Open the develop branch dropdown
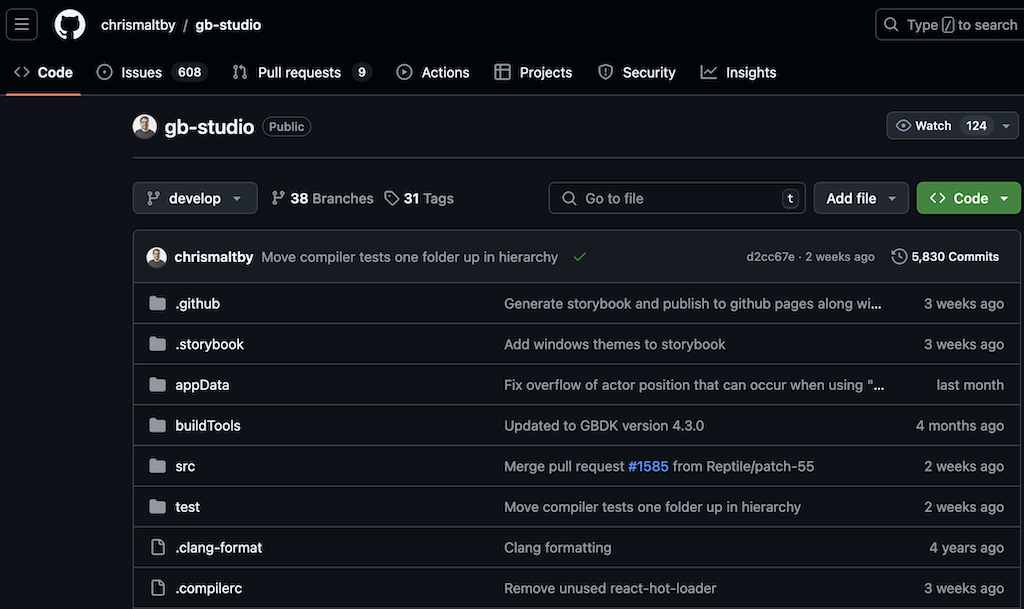 point(195,198)
